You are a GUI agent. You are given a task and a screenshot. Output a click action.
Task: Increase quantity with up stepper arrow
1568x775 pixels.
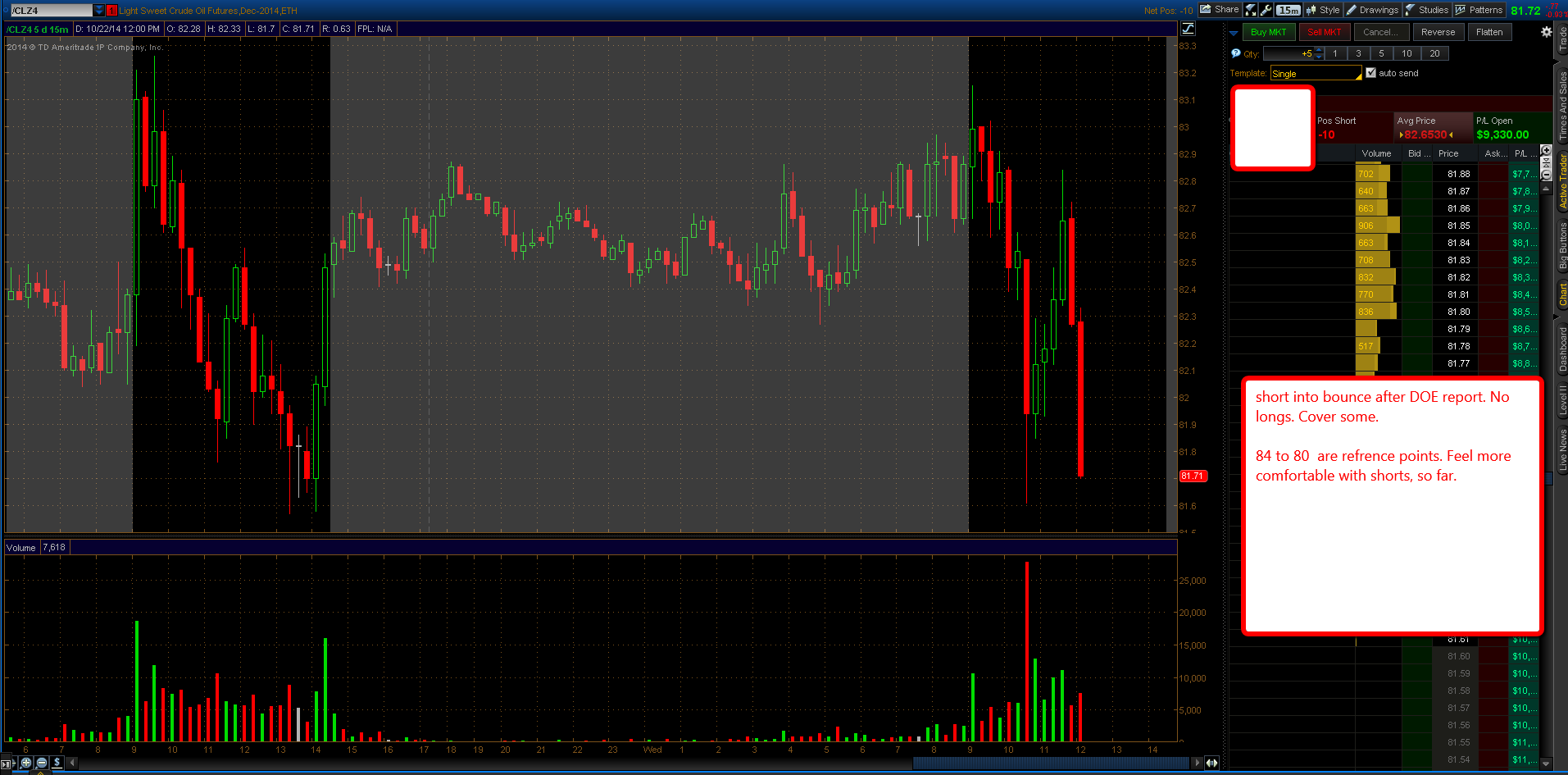1319,50
